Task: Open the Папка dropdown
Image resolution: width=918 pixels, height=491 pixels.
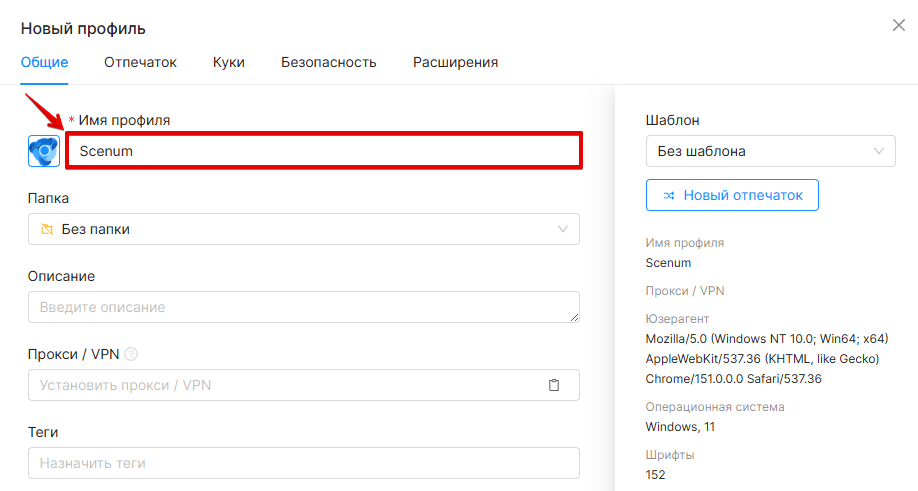Action: tap(304, 229)
